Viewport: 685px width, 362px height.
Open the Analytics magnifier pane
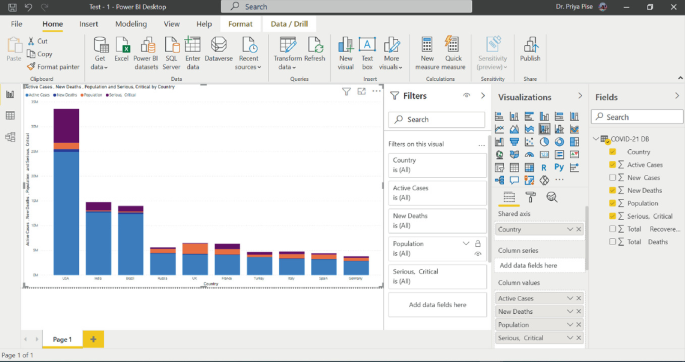(x=552, y=197)
